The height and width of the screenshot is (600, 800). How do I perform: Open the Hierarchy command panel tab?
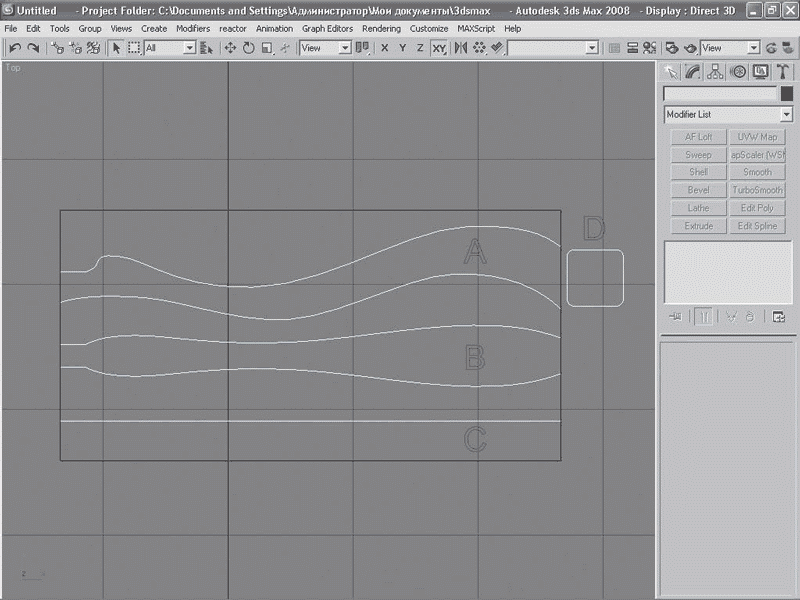coord(715,72)
